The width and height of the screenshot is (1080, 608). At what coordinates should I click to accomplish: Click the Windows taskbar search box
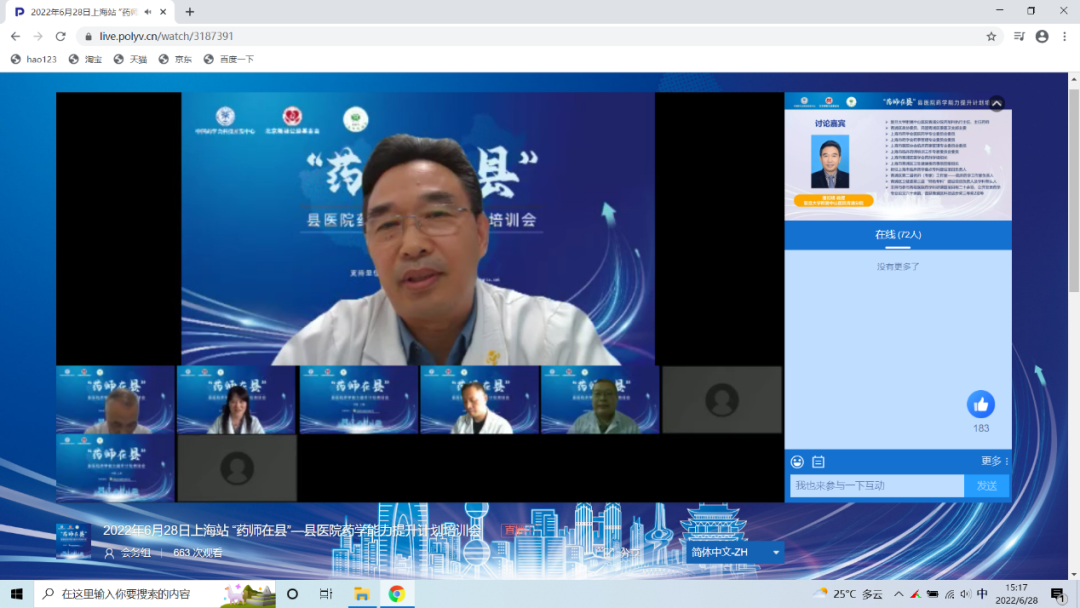[154, 594]
